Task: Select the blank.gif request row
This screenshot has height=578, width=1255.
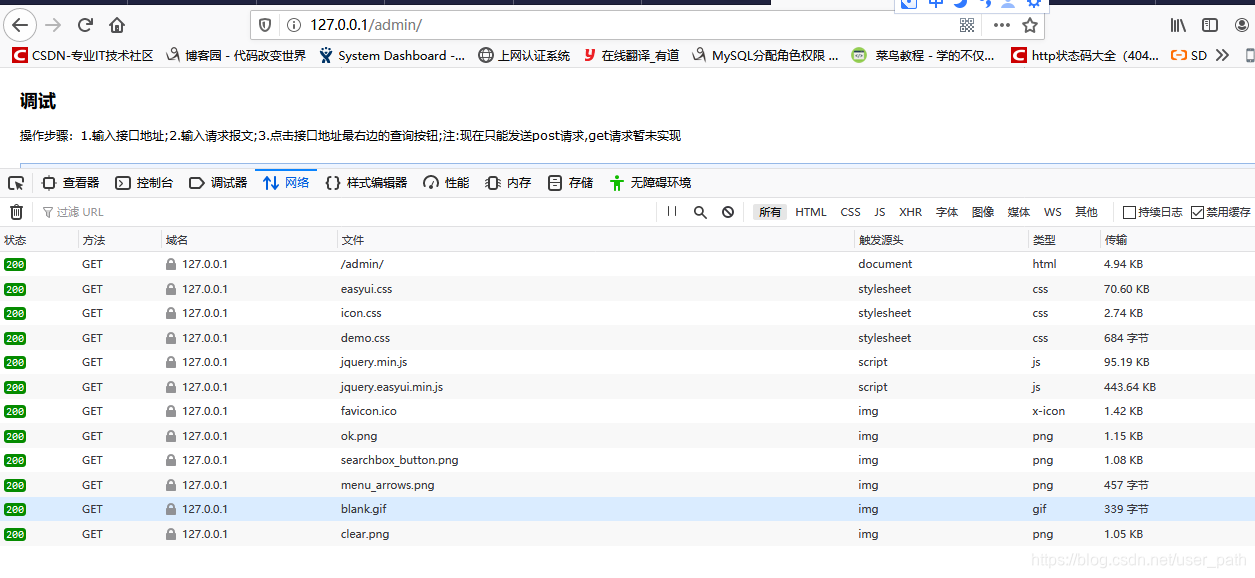Action: [627, 509]
